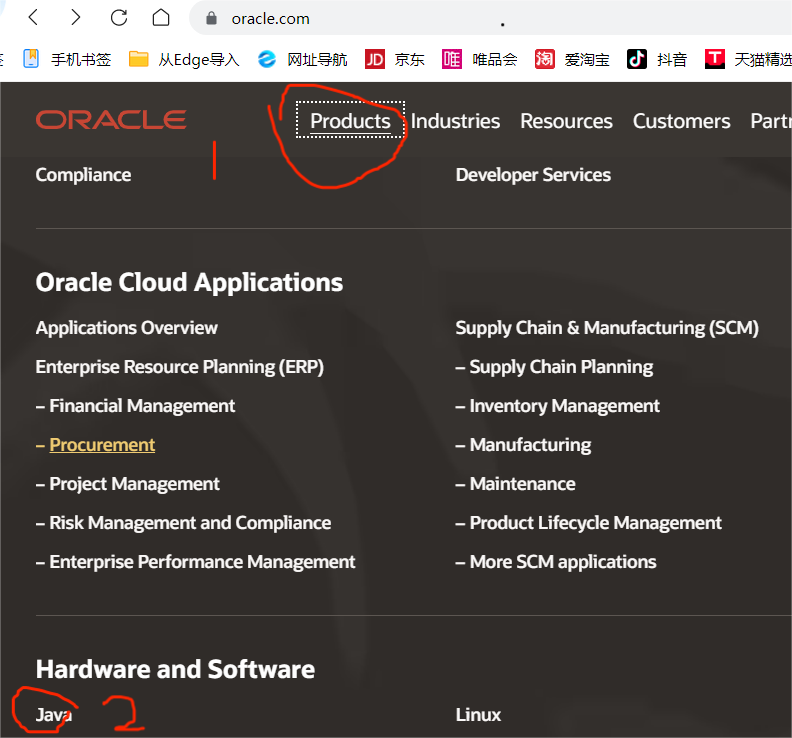Open Inventory Management

tap(565, 406)
